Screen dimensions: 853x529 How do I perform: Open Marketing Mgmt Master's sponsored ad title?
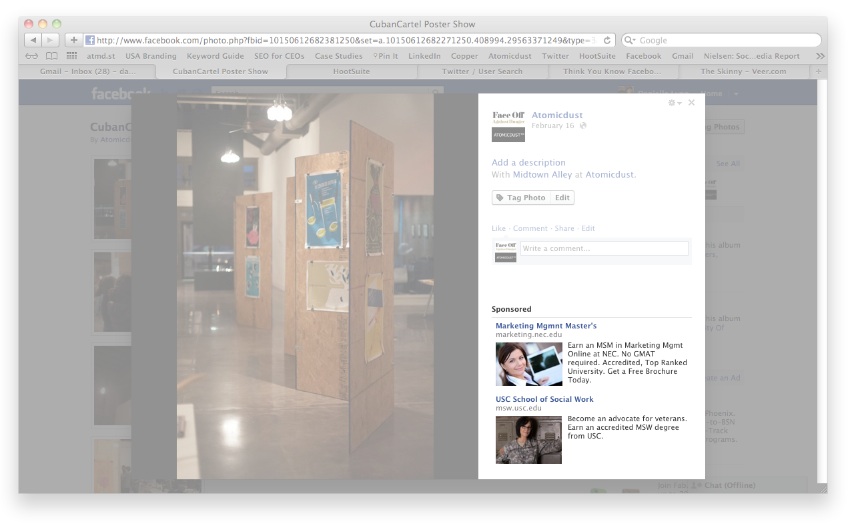pyautogui.click(x=546, y=325)
